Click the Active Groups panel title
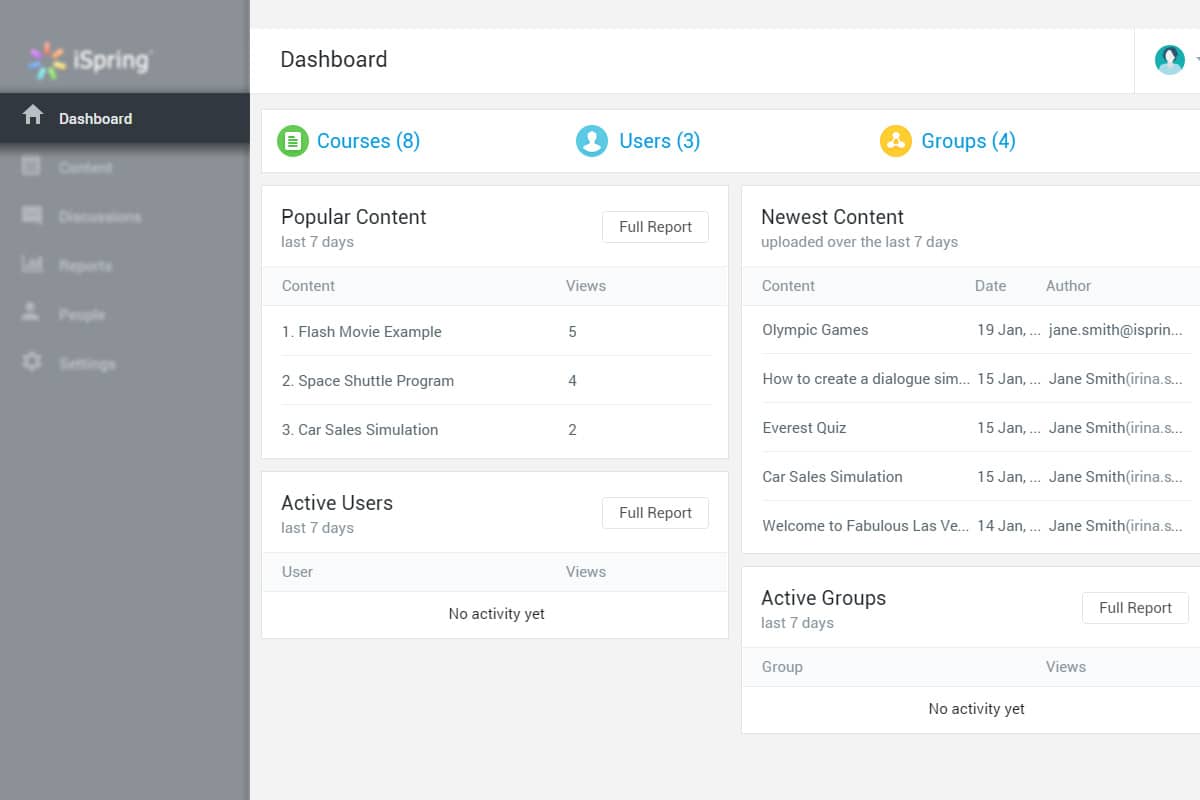Image resolution: width=1200 pixels, height=800 pixels. (823, 598)
